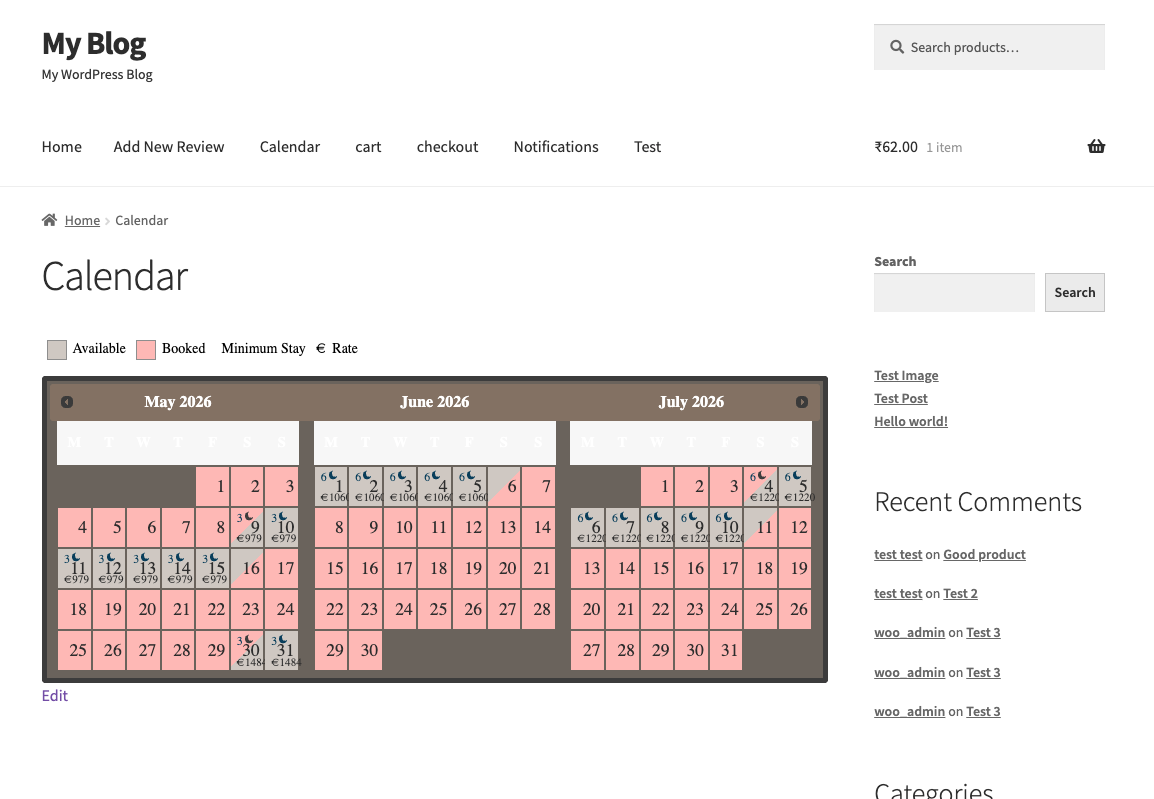Click the Edit link below calendar
This screenshot has width=1154, height=799.
point(55,696)
